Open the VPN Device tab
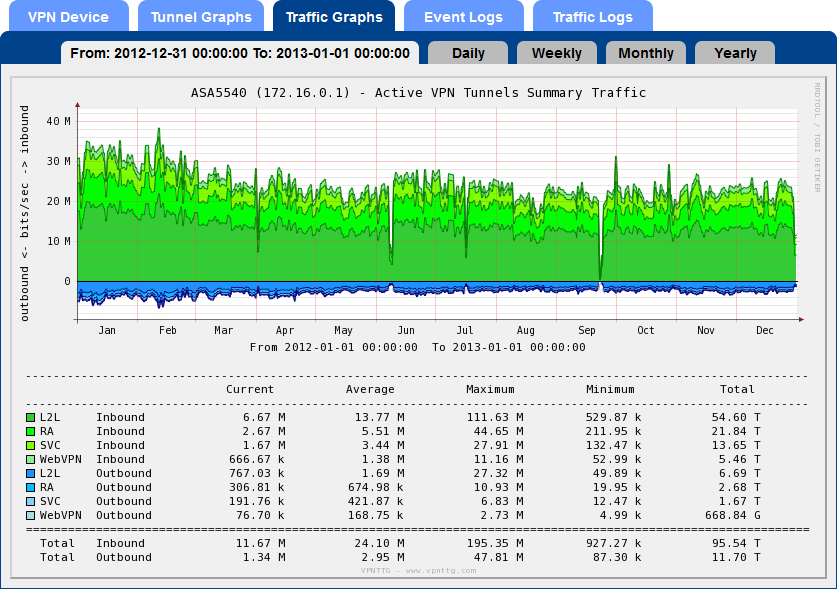Screen dimensions: 837x589 [68, 17]
